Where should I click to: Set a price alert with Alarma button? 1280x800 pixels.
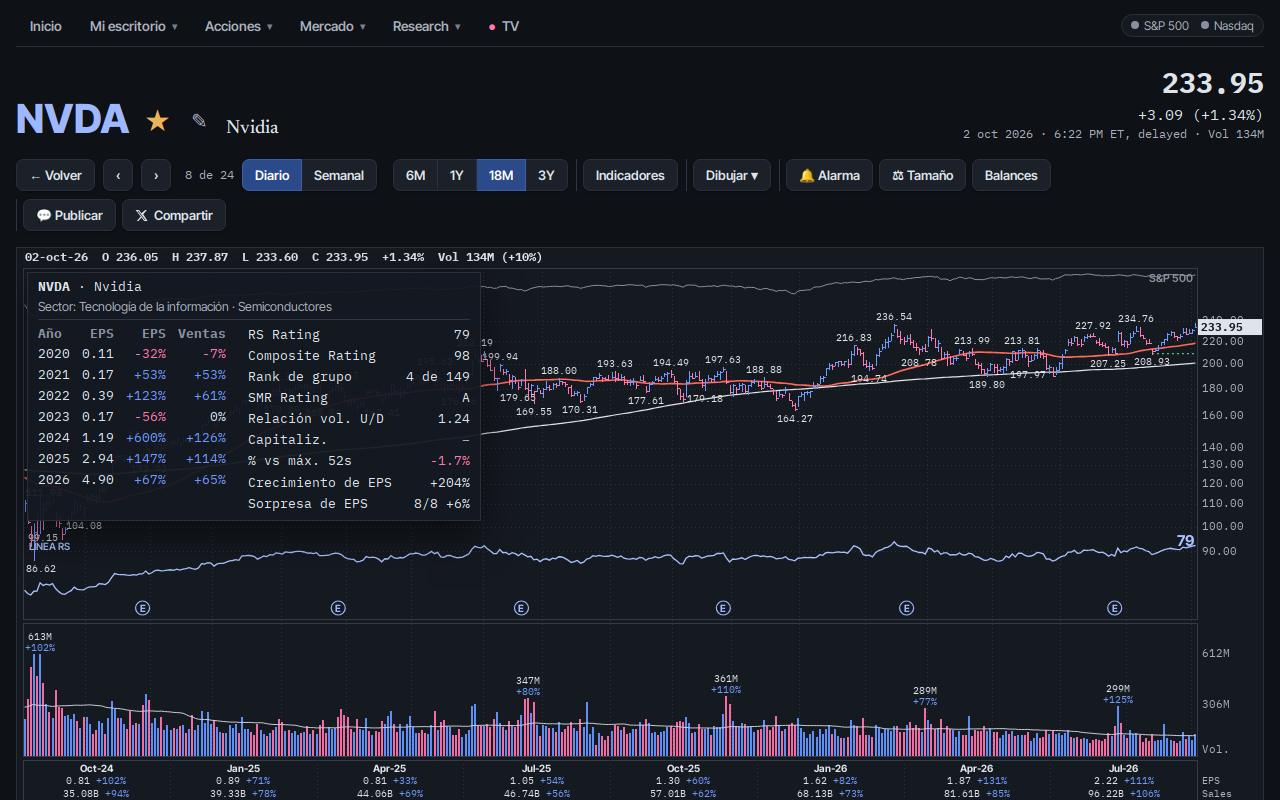829,175
